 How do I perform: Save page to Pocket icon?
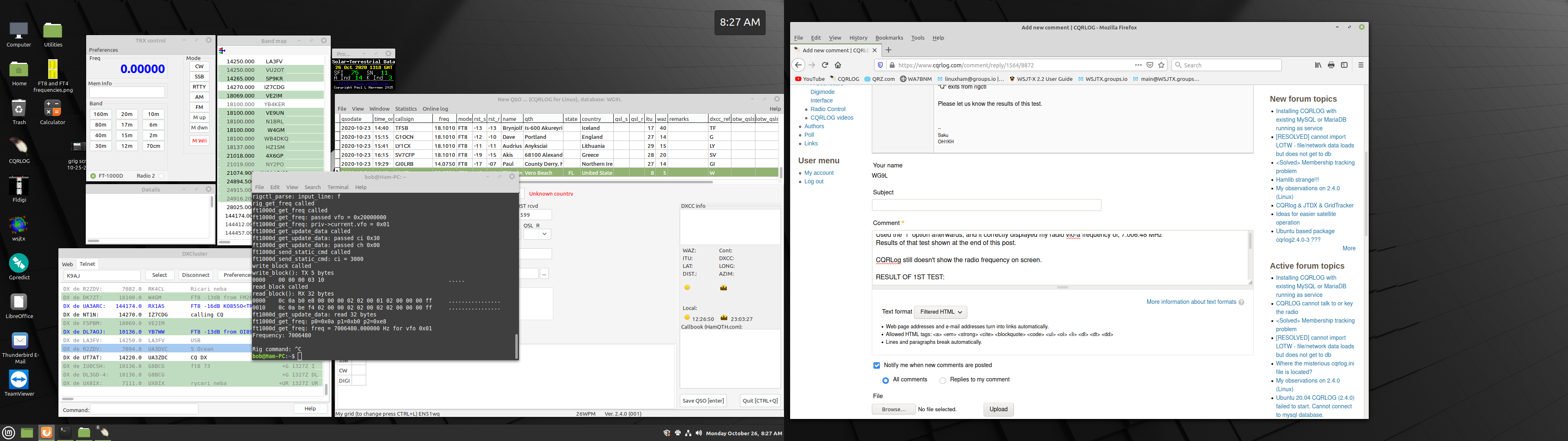(x=1150, y=65)
